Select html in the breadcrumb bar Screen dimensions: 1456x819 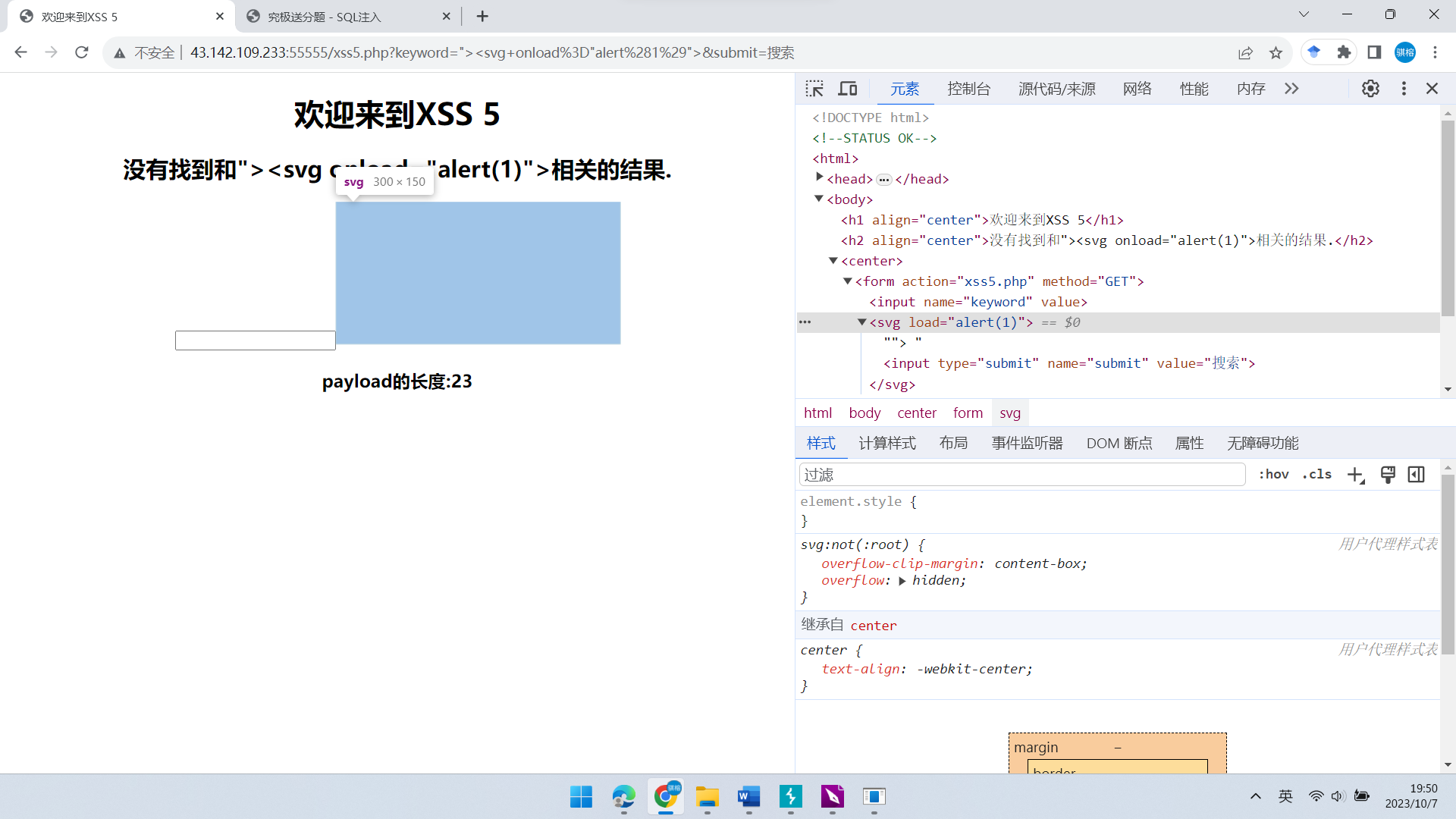pyautogui.click(x=817, y=413)
